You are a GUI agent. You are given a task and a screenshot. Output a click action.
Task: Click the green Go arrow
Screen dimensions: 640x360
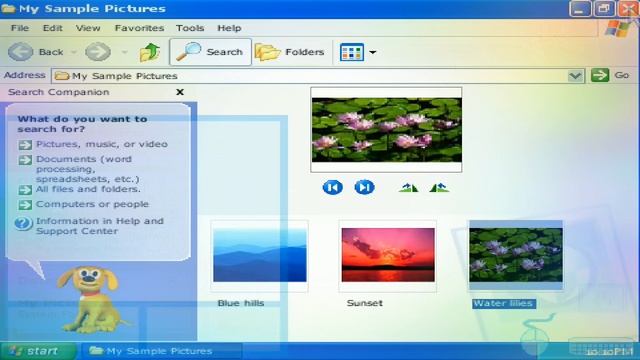click(600, 75)
